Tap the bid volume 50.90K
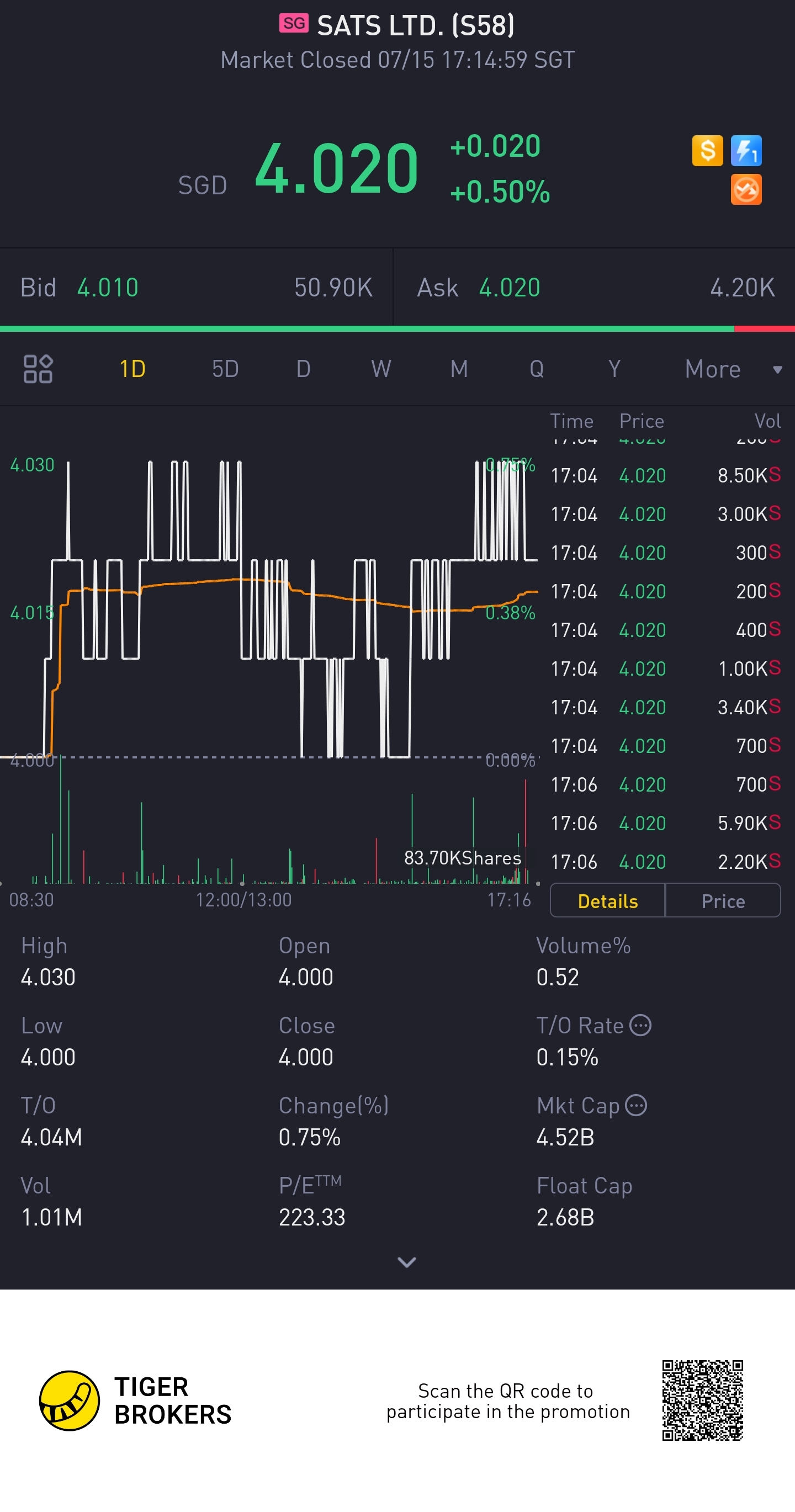The image size is (795, 1512). (333, 288)
